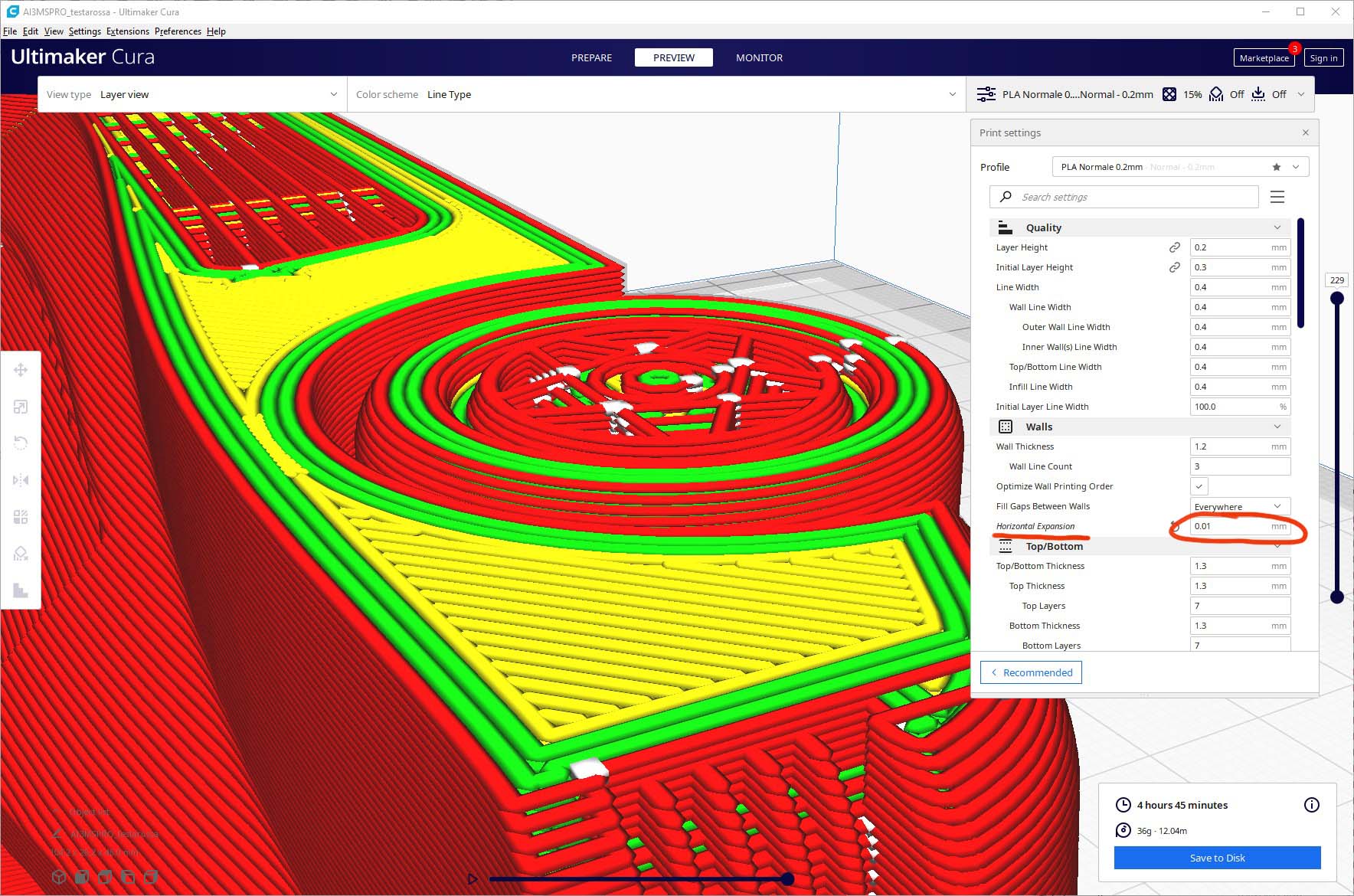The width and height of the screenshot is (1354, 896).
Task: Click the Sign in button
Action: [1323, 58]
